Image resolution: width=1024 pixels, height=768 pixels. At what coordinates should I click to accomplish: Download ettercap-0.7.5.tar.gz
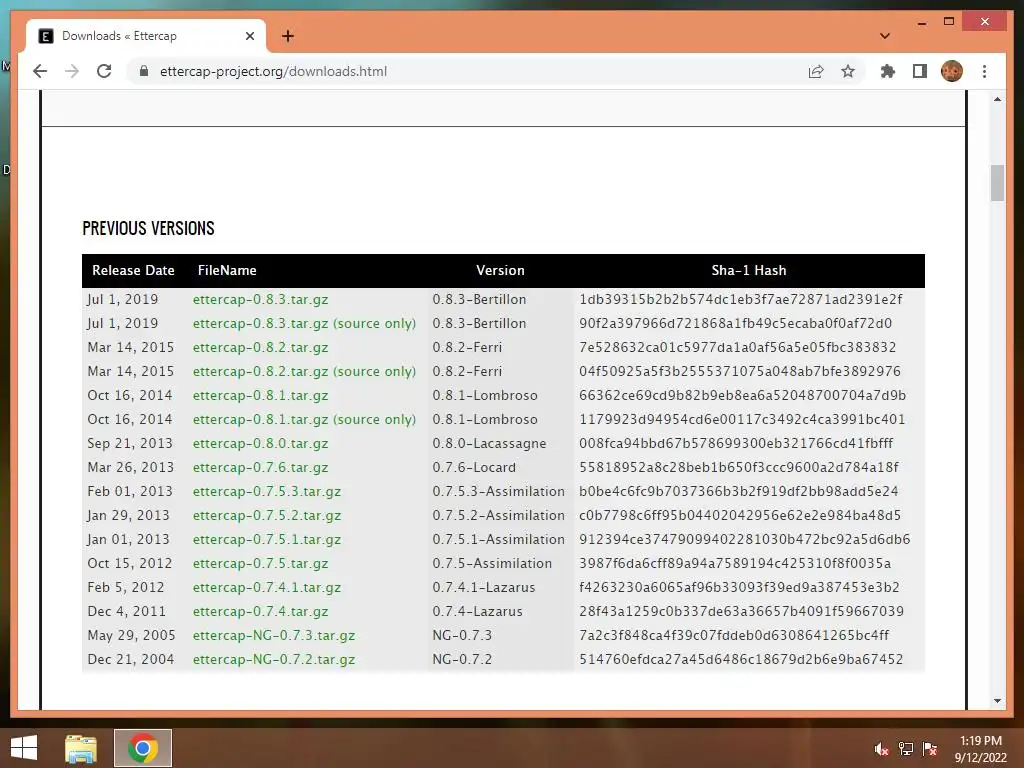coord(261,564)
